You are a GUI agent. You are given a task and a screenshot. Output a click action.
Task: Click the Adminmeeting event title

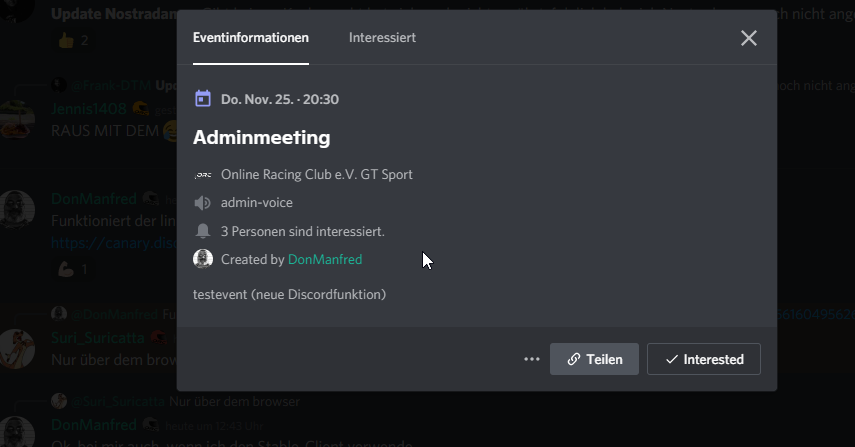pyautogui.click(x=261, y=137)
